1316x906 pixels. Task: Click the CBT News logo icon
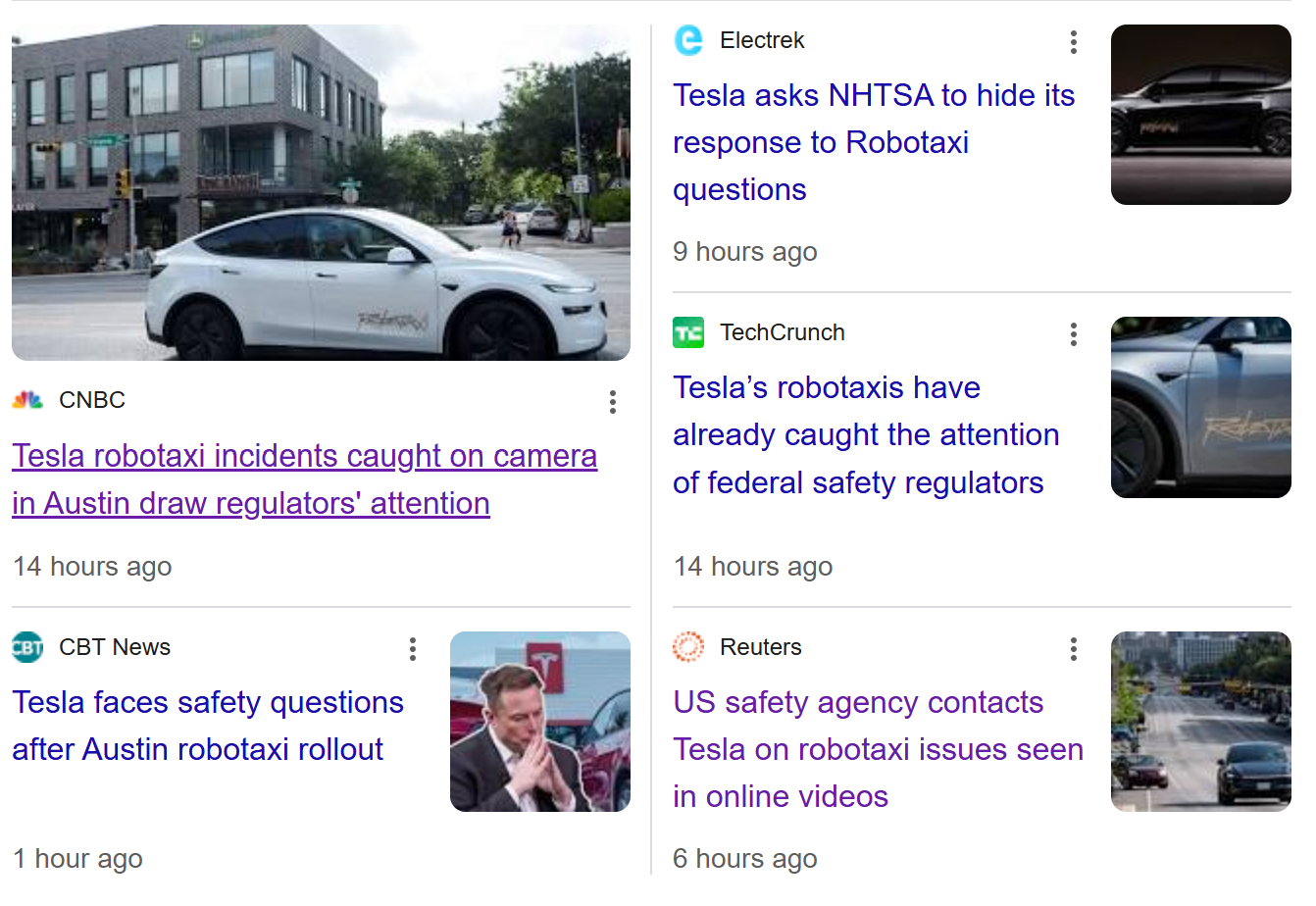(27, 647)
